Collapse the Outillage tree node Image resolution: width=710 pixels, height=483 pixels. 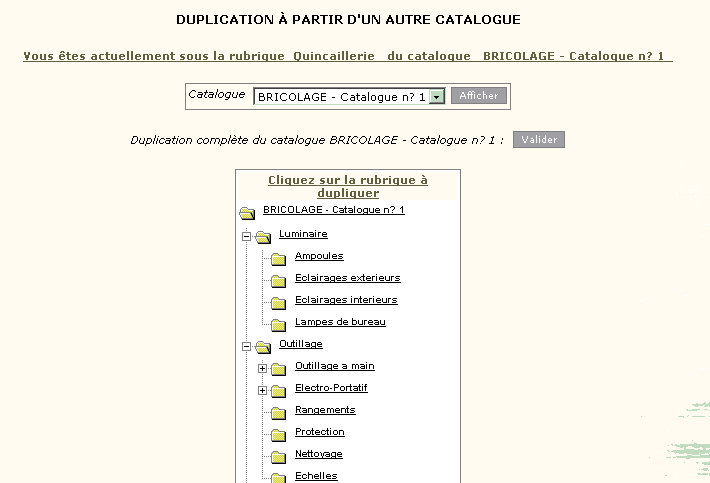(246, 346)
